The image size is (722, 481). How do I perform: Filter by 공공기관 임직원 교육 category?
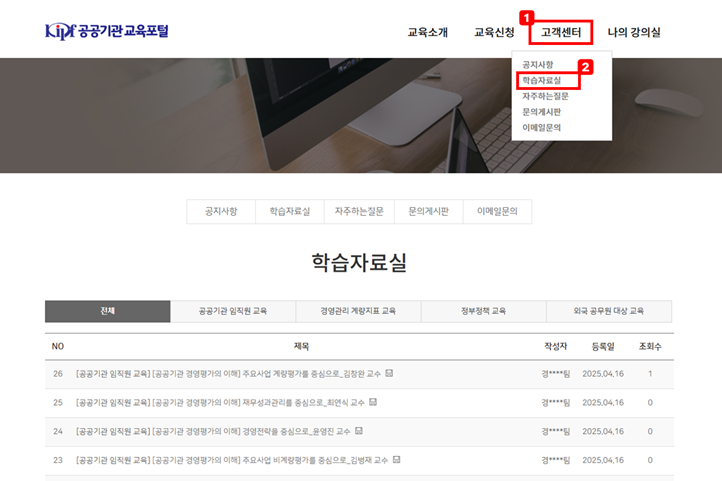click(233, 311)
